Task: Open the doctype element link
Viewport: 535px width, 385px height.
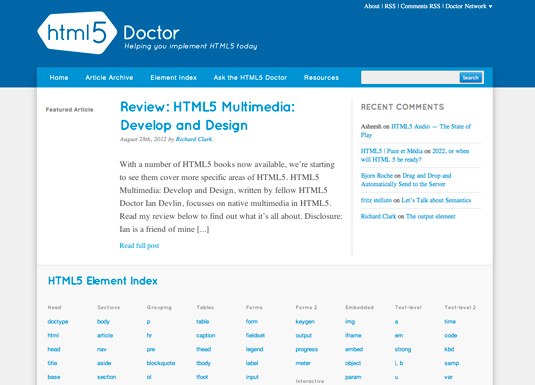Action: 58,322
